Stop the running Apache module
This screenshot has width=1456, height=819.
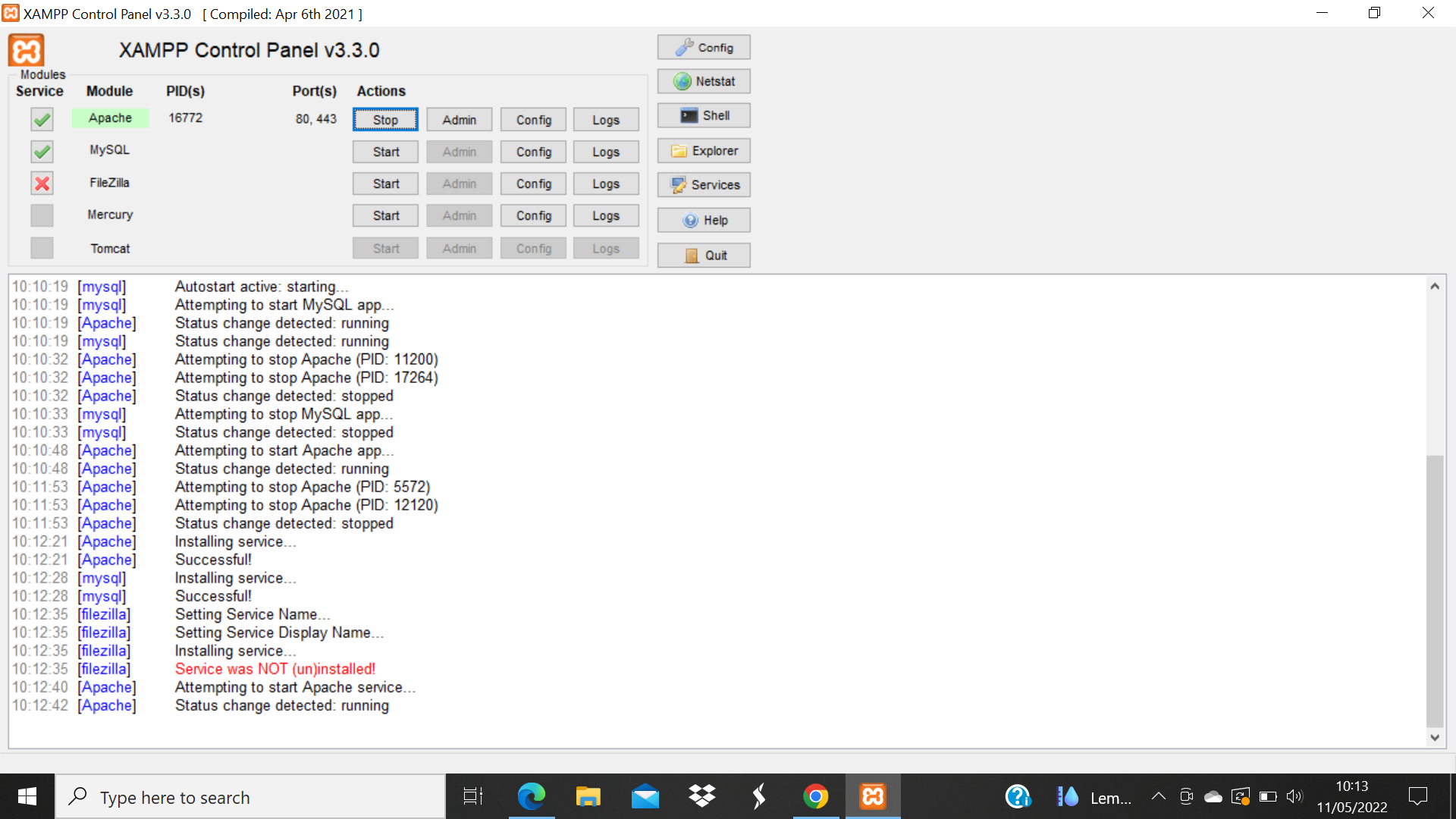click(384, 119)
